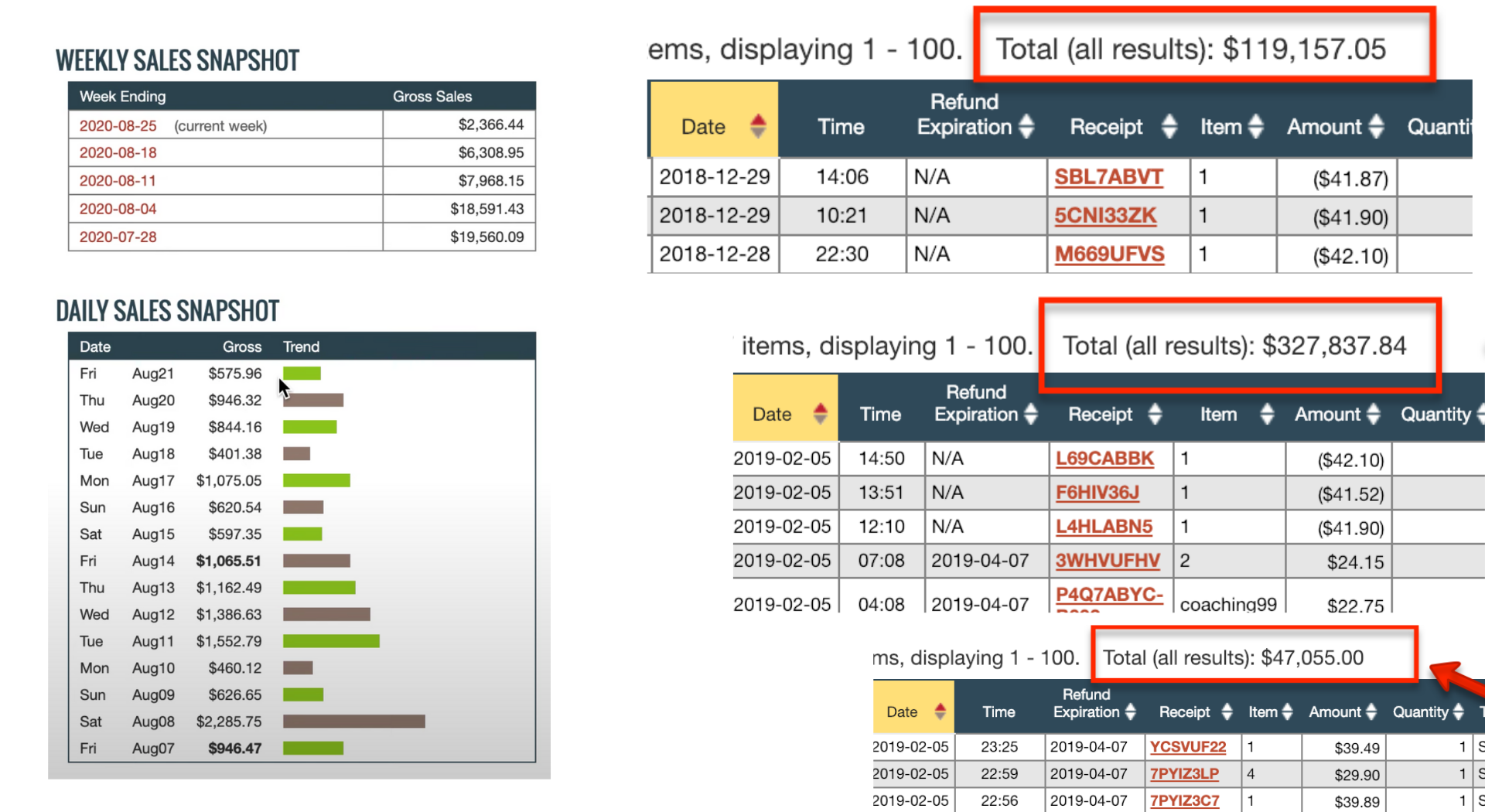The width and height of the screenshot is (1485, 812).
Task: Click the Time header in top table
Action: pos(841,127)
